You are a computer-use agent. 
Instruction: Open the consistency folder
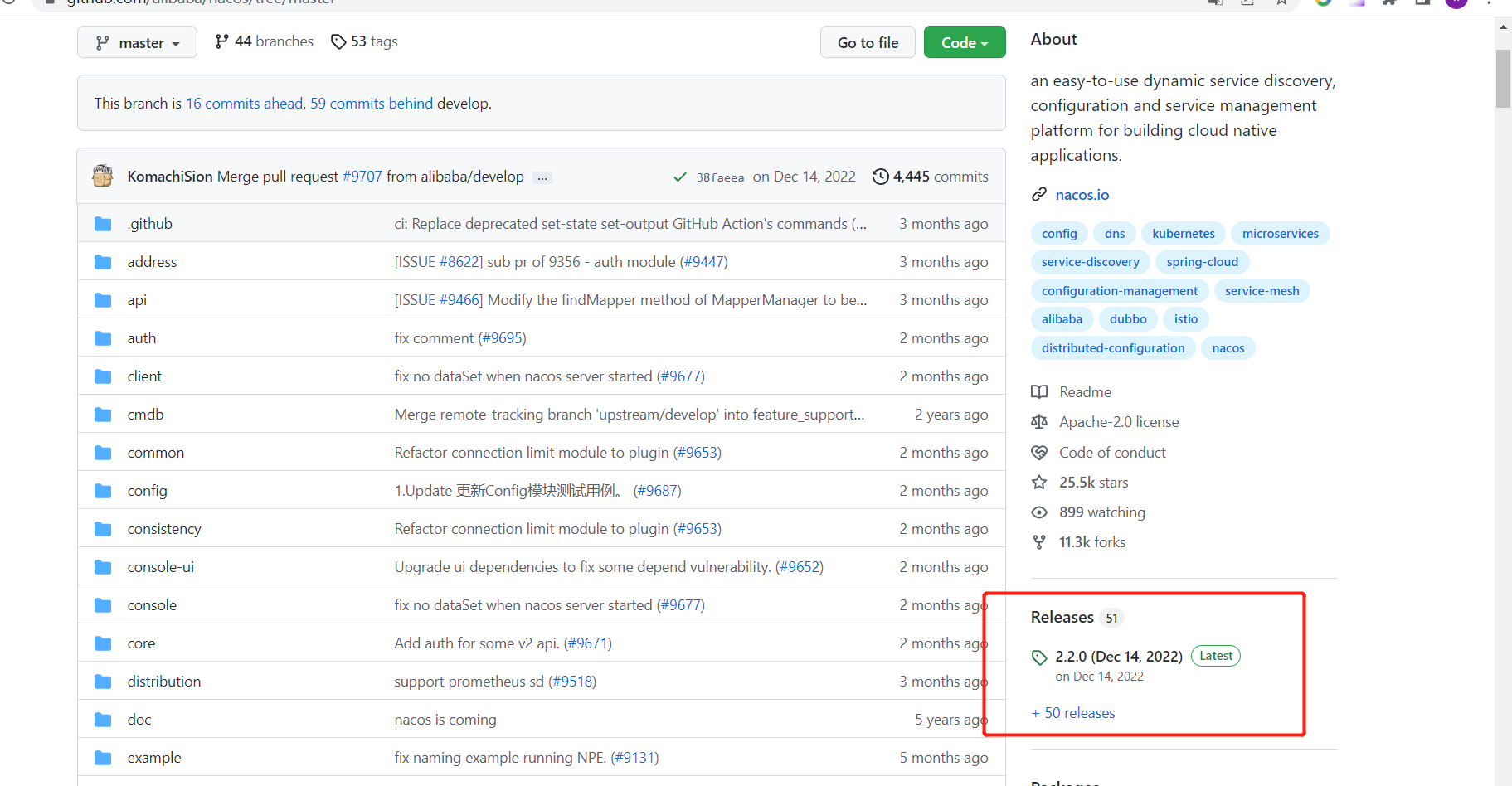164,529
